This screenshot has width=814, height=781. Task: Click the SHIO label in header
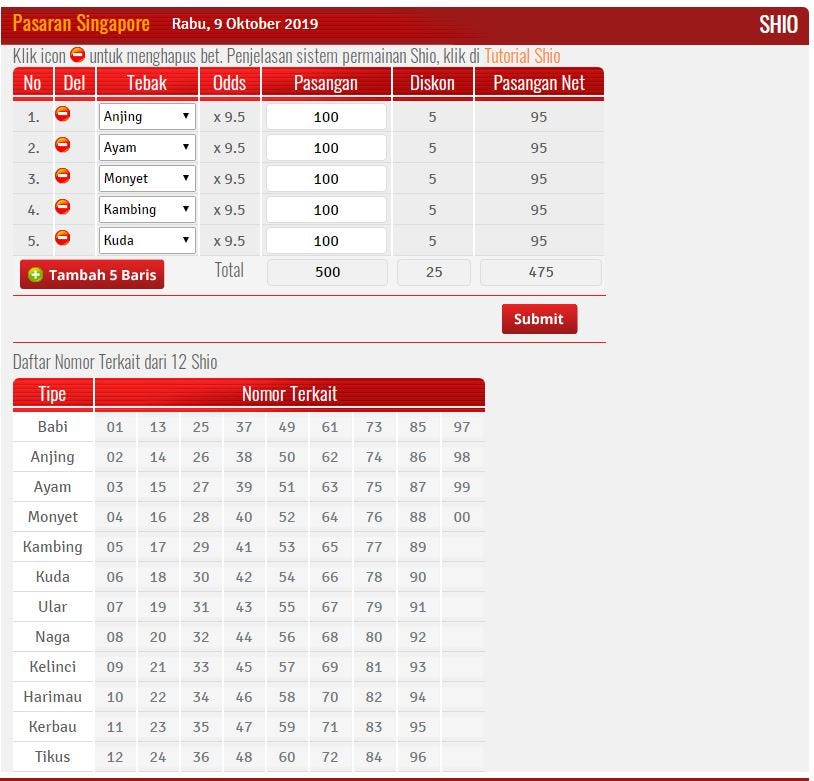pos(778,24)
